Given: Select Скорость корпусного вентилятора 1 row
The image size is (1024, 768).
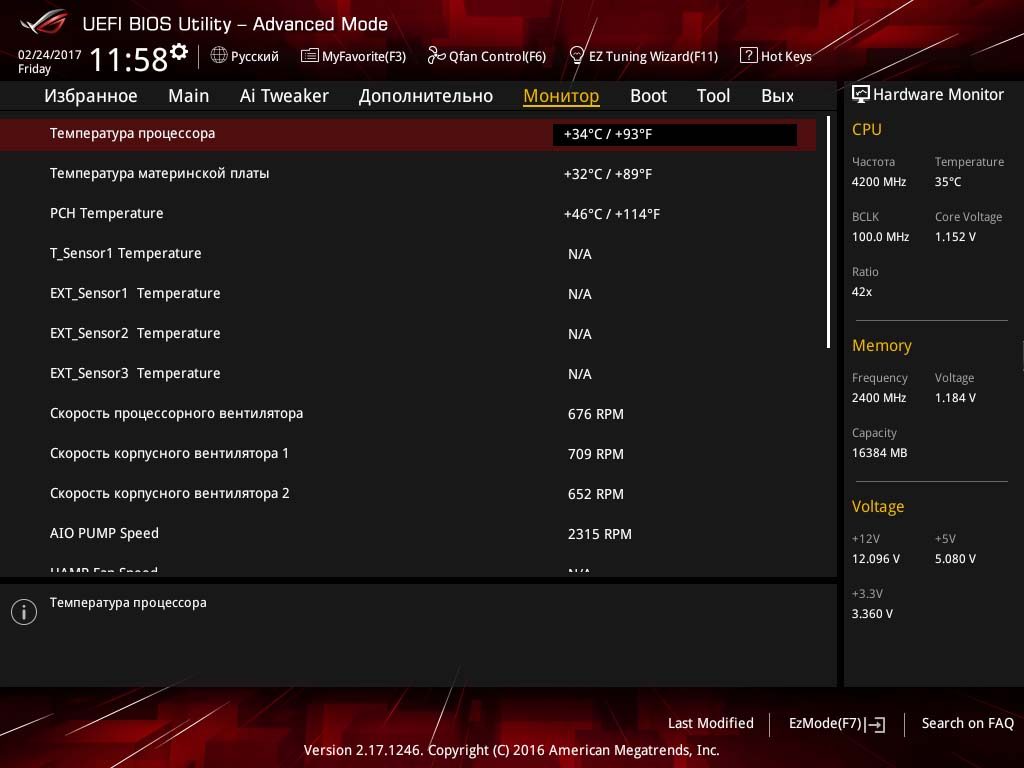Looking at the screenshot, I should (x=408, y=454).
